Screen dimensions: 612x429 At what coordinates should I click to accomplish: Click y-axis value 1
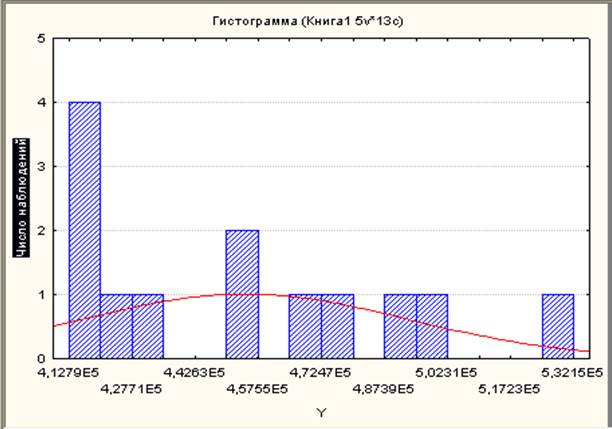(x=42, y=295)
